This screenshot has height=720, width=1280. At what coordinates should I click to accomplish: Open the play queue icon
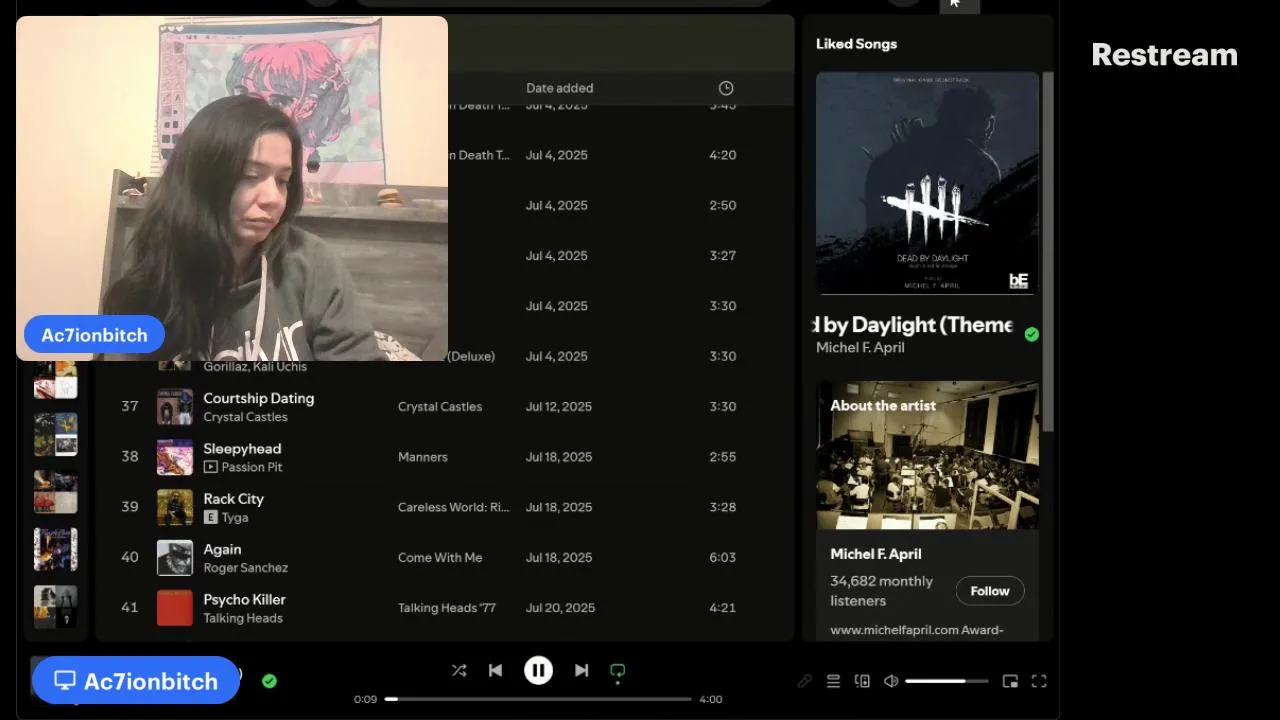tap(833, 681)
